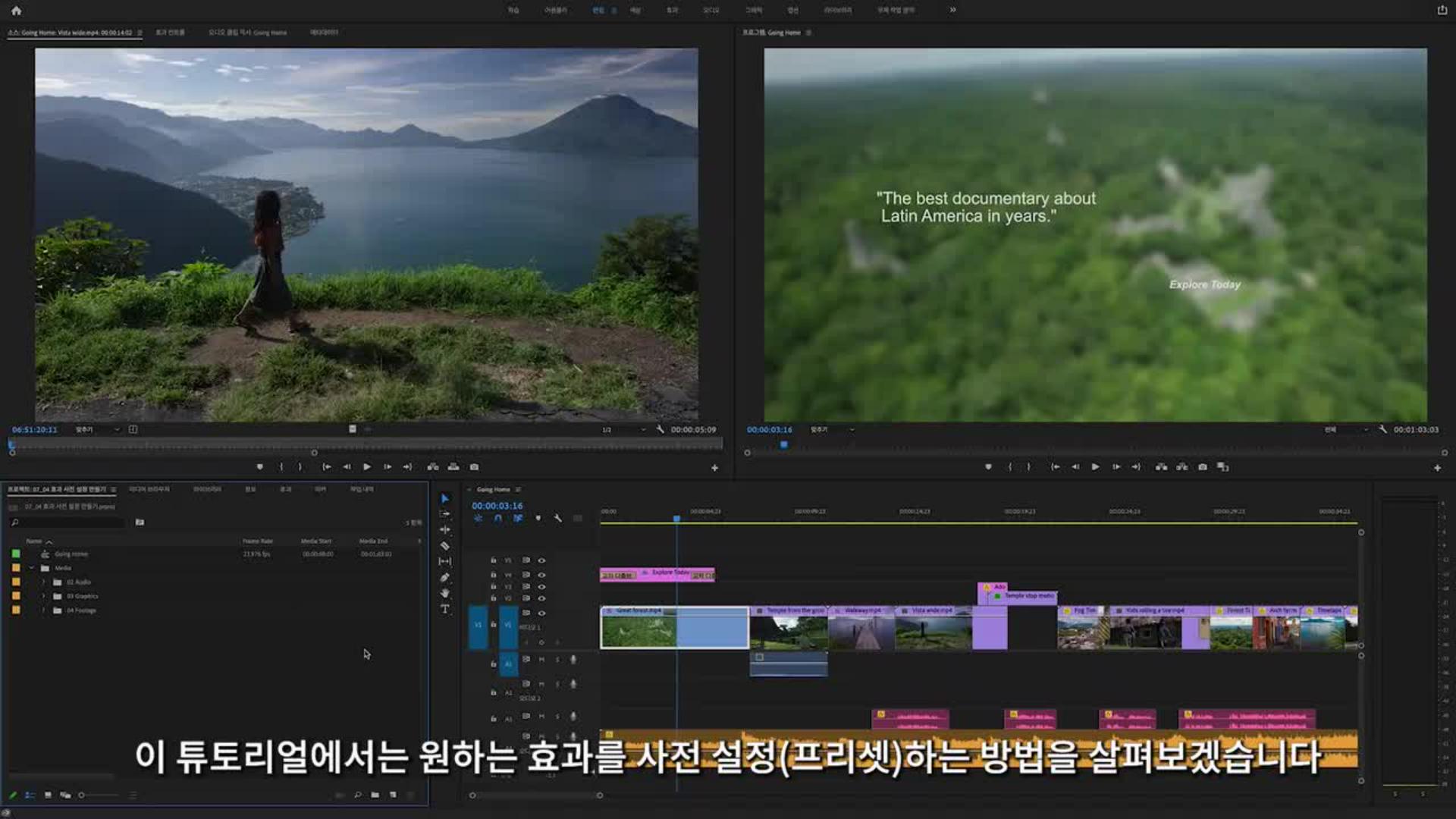This screenshot has width=1456, height=819.
Task: Hide track V4 with eye icon
Action: [541, 575]
